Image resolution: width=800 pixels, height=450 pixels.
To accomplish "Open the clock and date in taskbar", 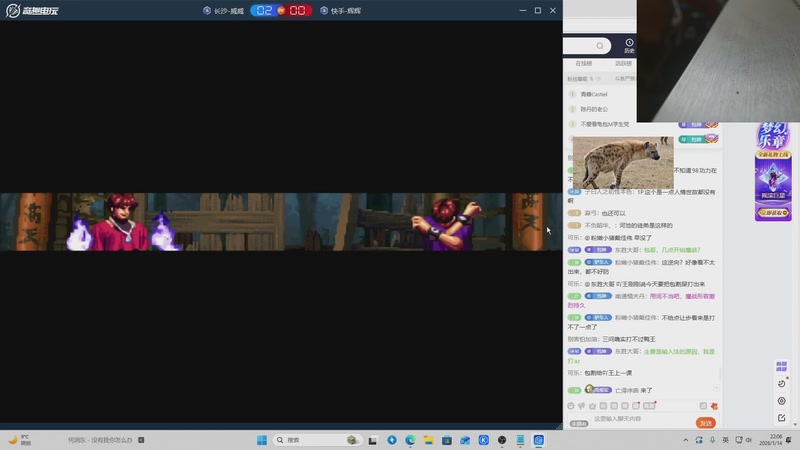I will (771, 440).
